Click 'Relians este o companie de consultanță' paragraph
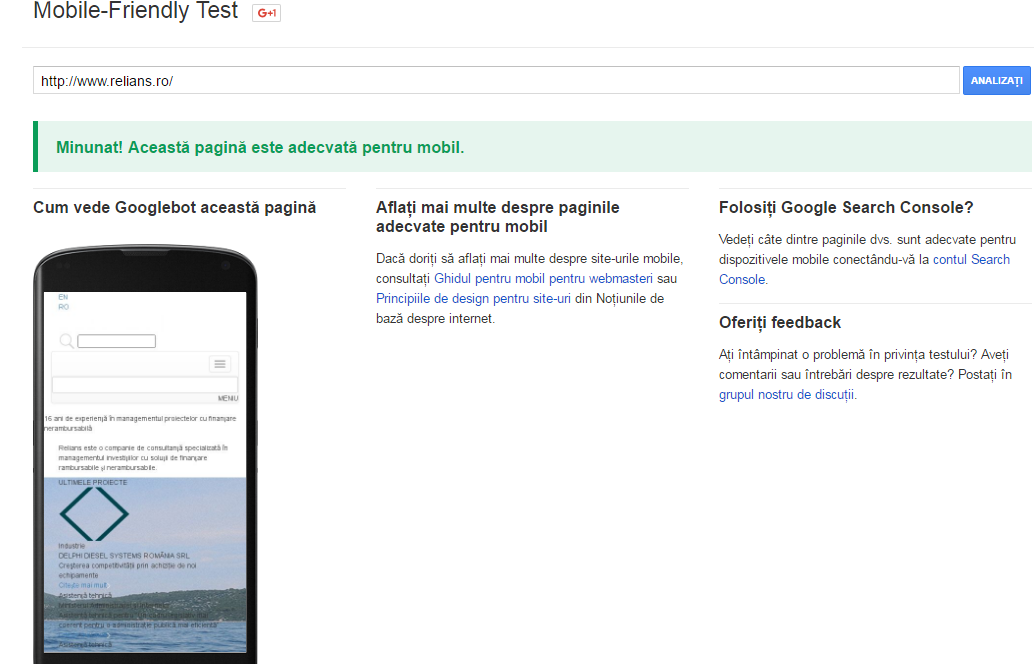This screenshot has width=1034, height=664. tap(143, 457)
